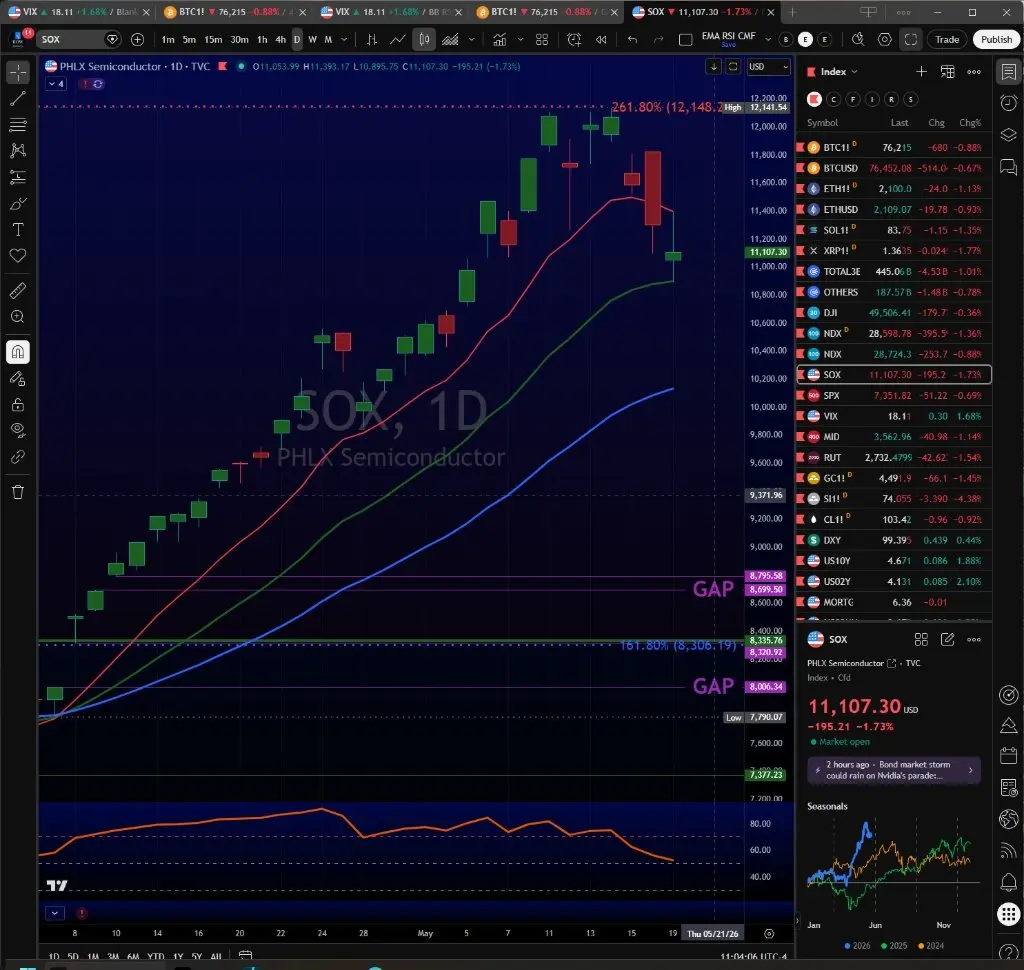Add a symbol to the Index watchlist

[x=921, y=72]
